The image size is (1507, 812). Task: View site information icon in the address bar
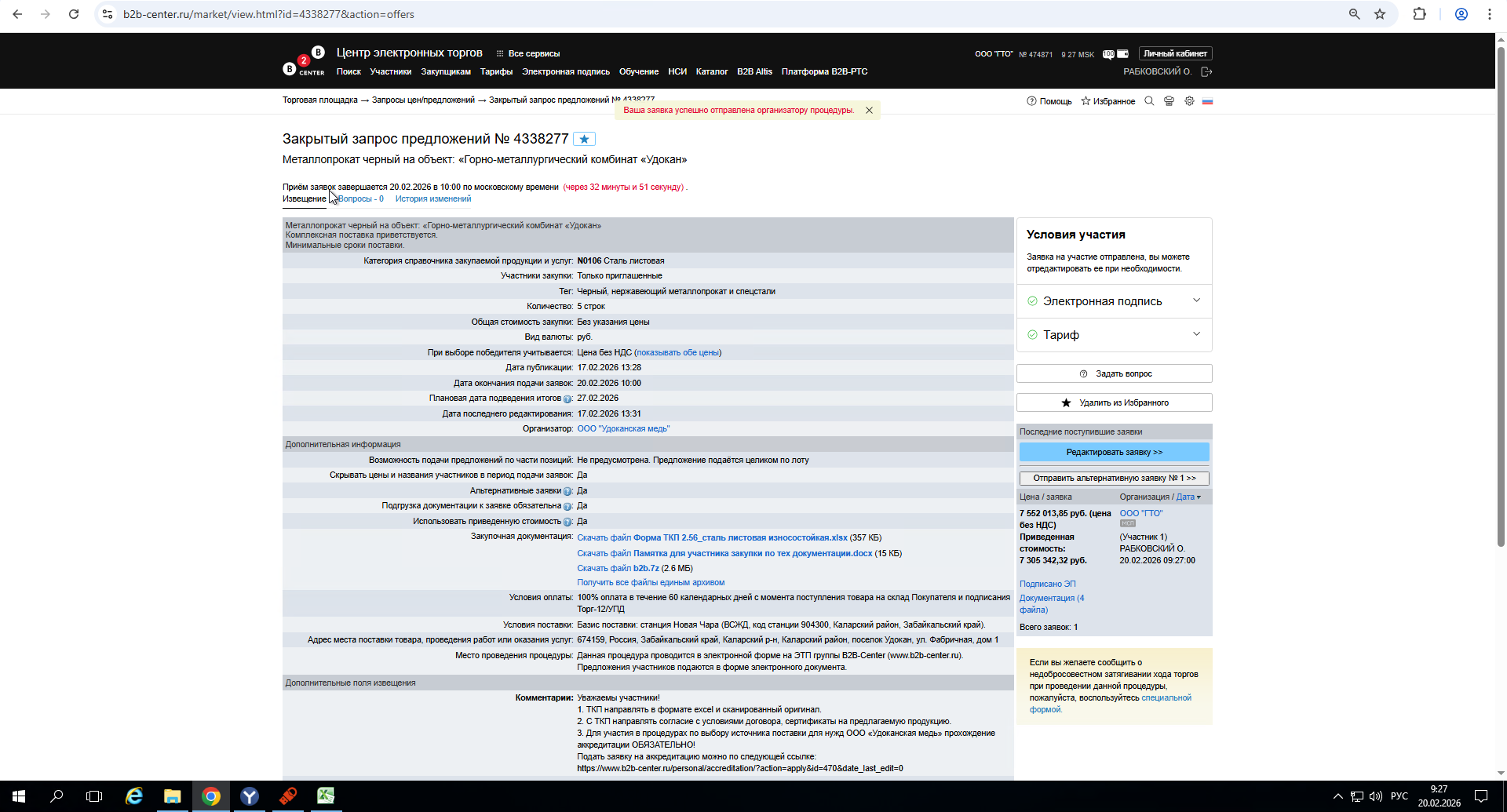tap(108, 14)
